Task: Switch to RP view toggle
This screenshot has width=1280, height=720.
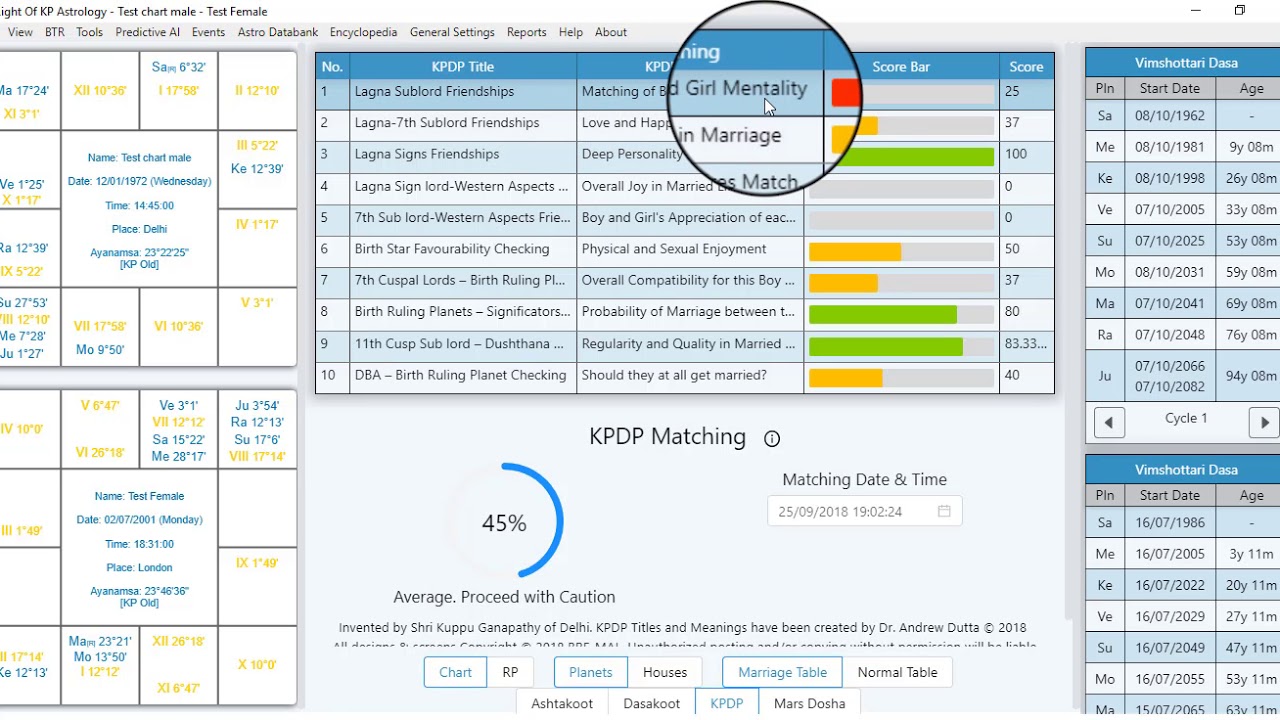Action: (510, 672)
